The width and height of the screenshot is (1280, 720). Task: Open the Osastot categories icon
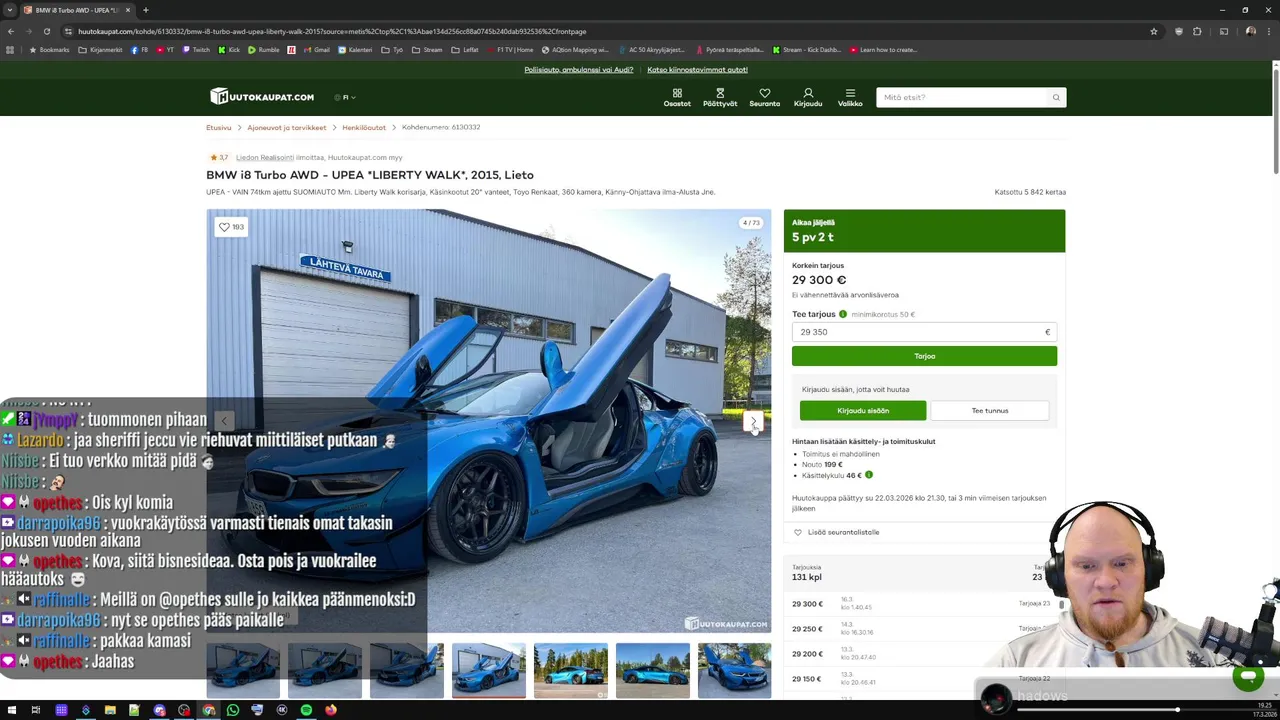(677, 97)
